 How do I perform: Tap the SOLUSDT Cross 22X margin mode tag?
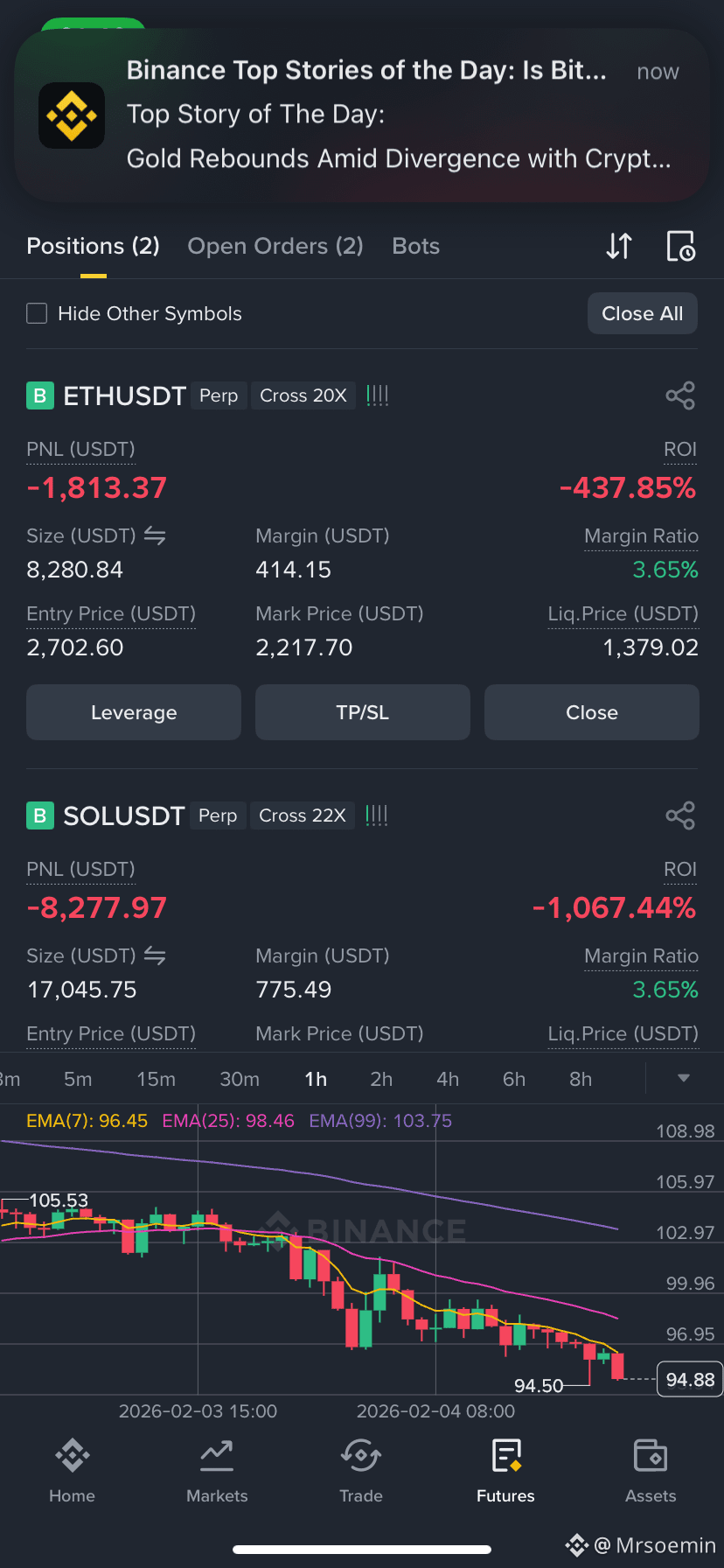point(303,815)
